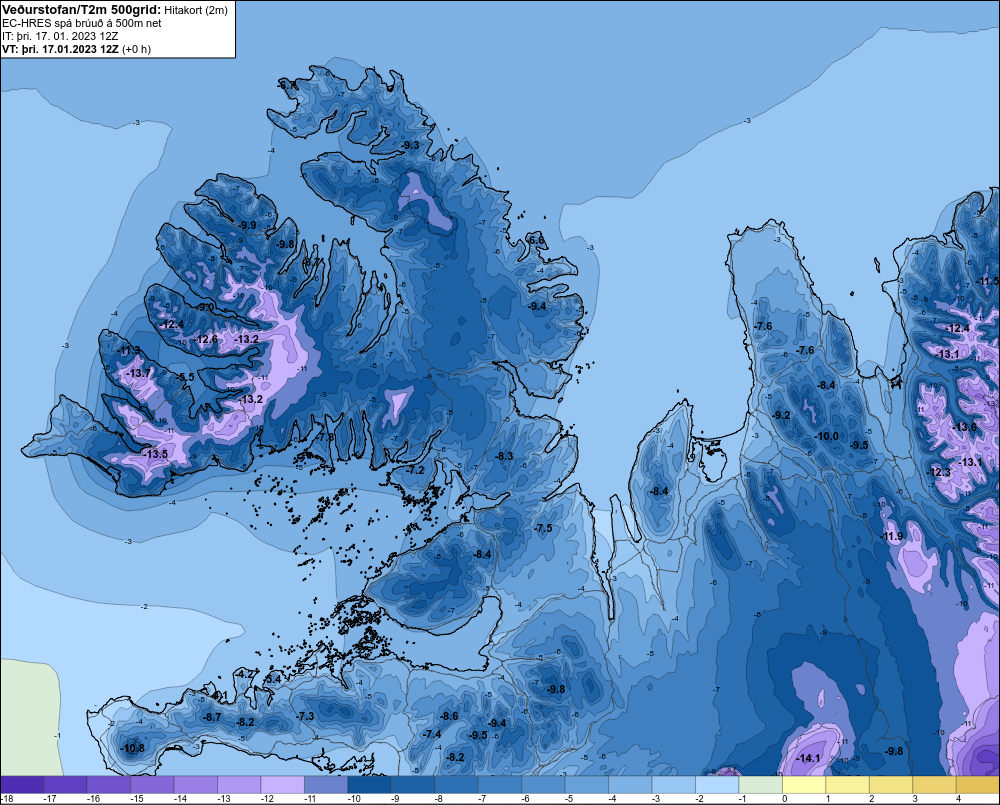Screen dimensions: 1000x805
Task: Select the legend number 0
Action: coord(784,799)
